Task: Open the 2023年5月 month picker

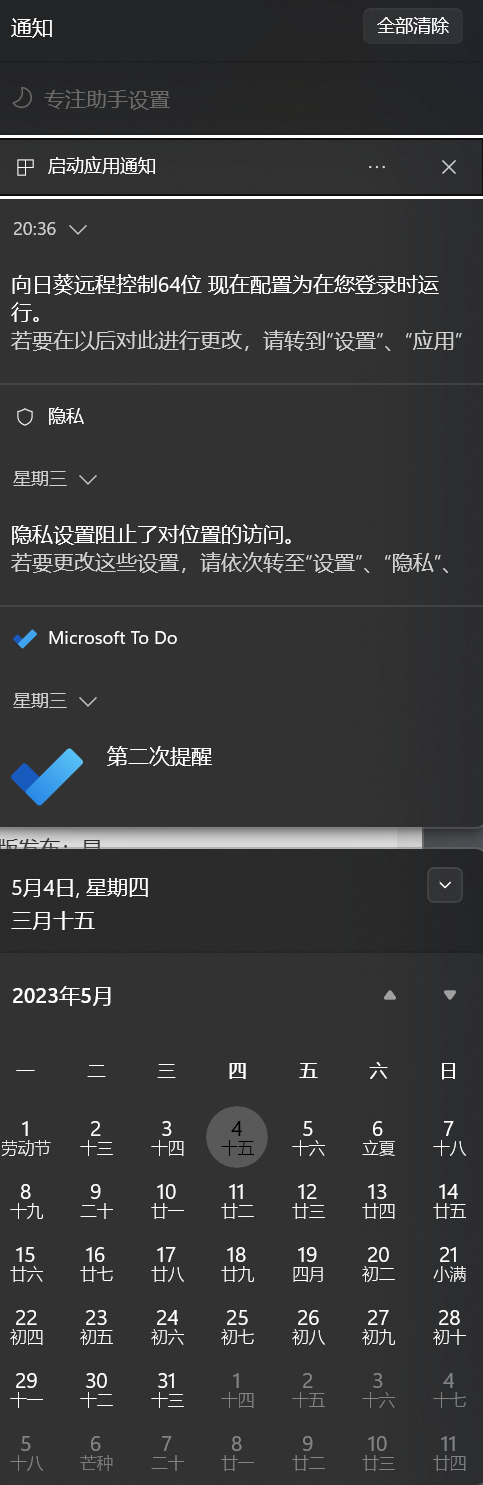Action: click(x=62, y=995)
